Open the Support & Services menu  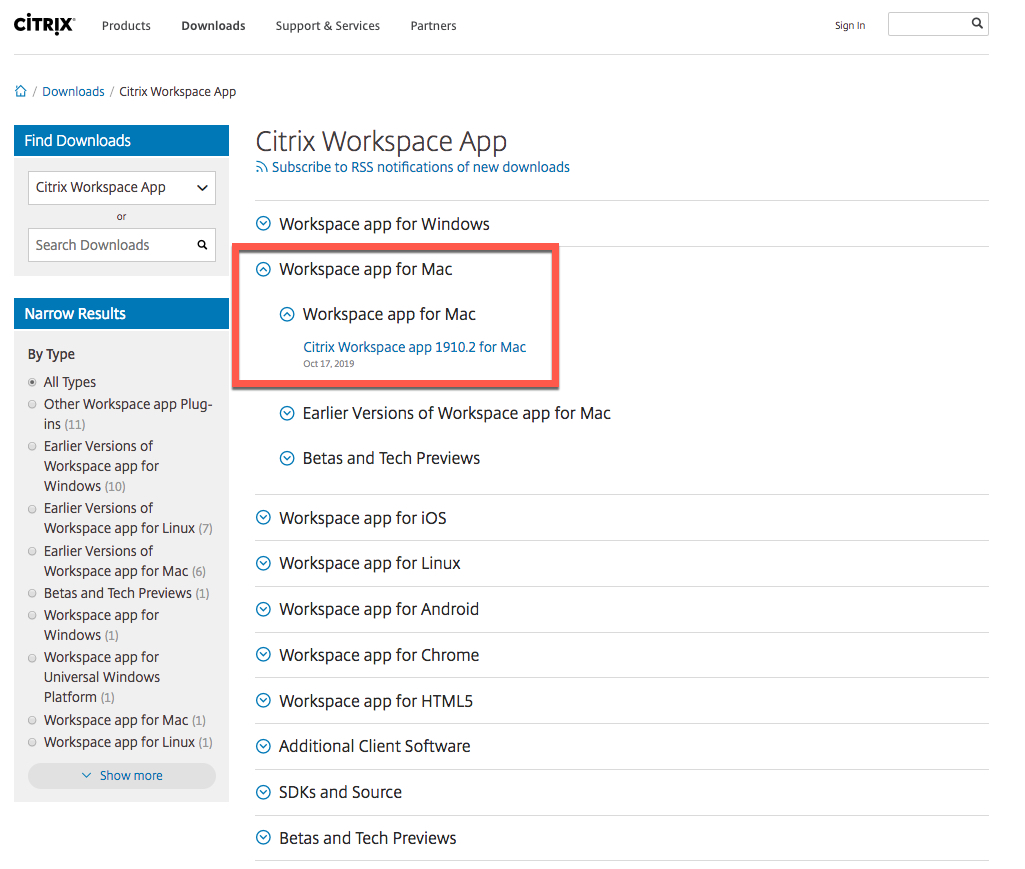[x=327, y=26]
